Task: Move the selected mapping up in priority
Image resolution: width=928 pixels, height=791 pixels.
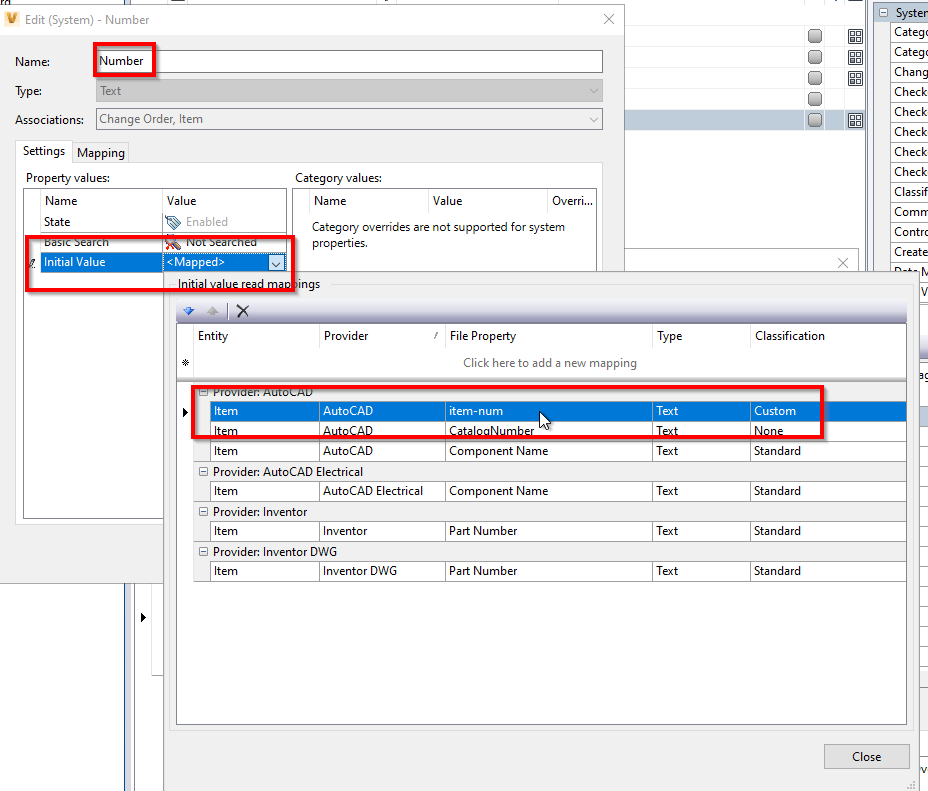Action: point(211,311)
